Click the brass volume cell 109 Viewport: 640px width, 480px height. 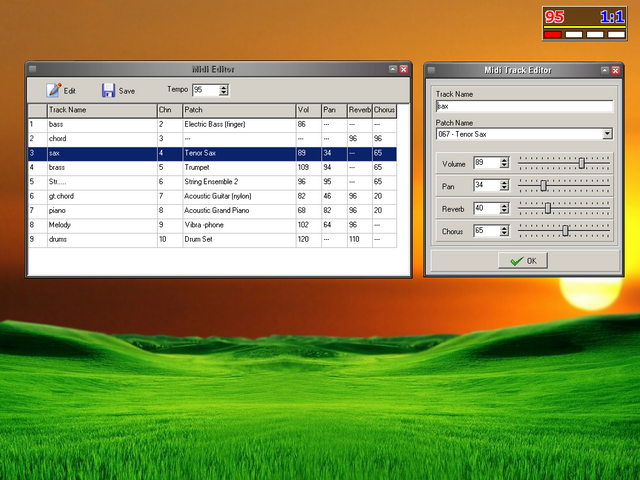[309, 168]
